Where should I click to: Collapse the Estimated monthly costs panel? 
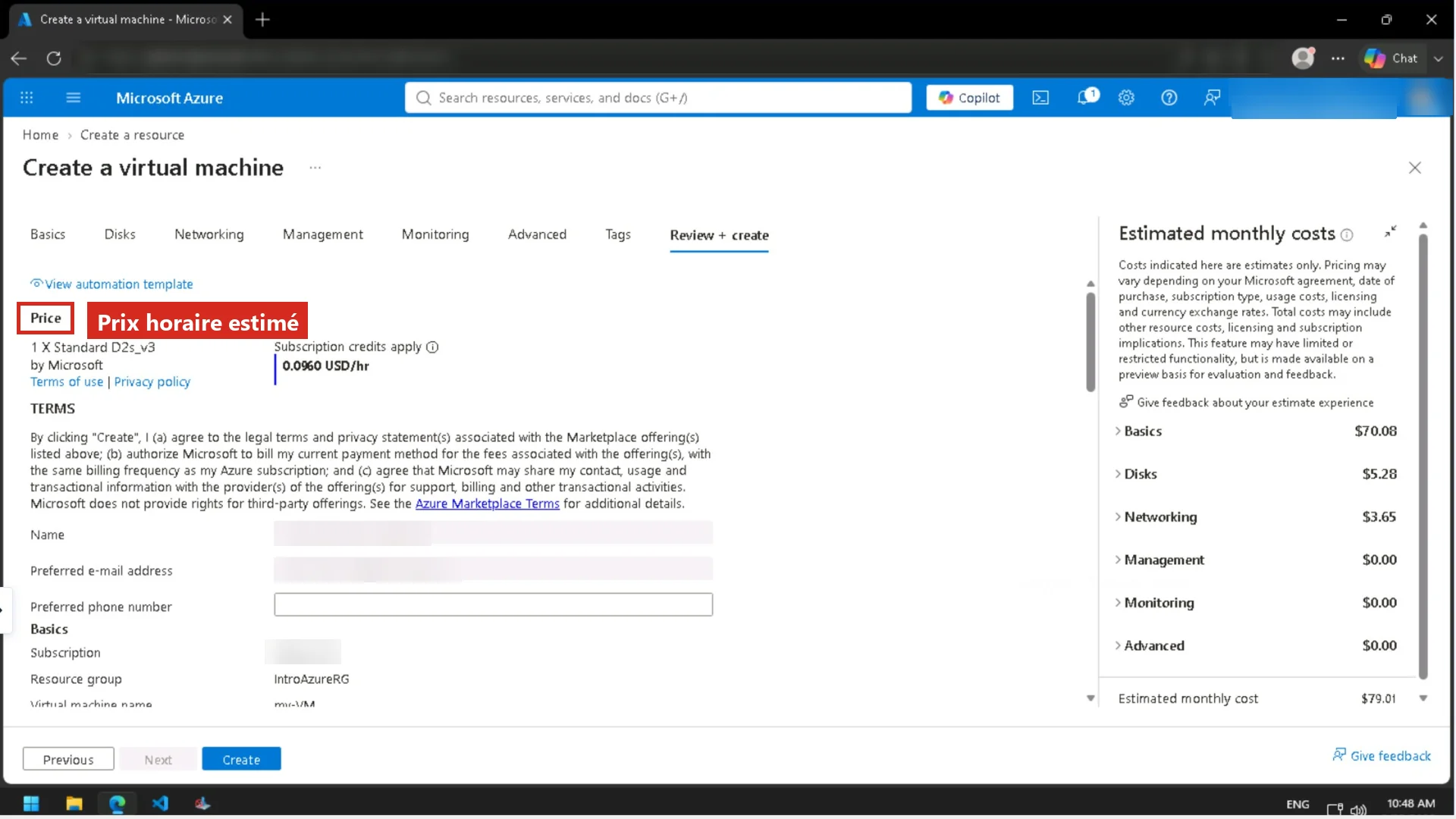[x=1390, y=232]
